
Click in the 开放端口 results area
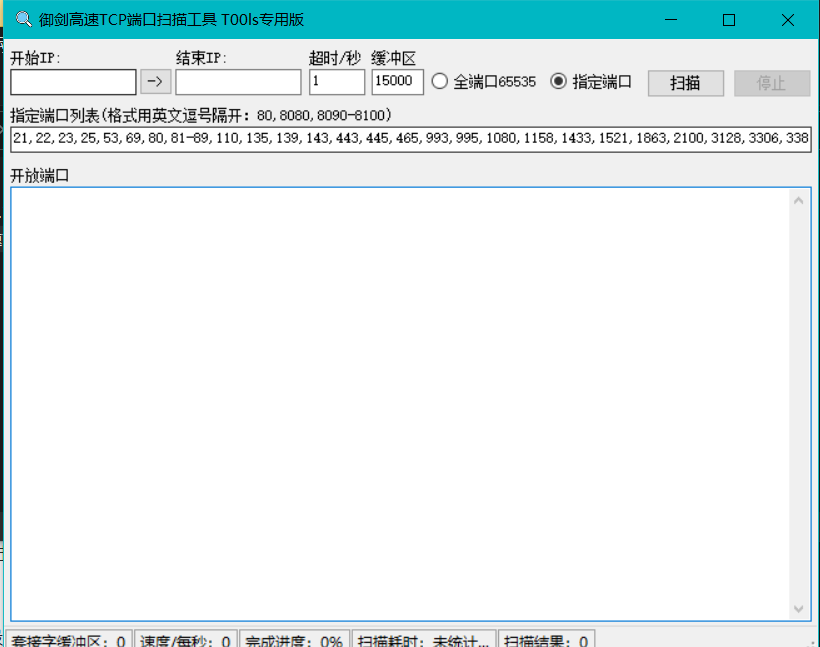(400, 400)
